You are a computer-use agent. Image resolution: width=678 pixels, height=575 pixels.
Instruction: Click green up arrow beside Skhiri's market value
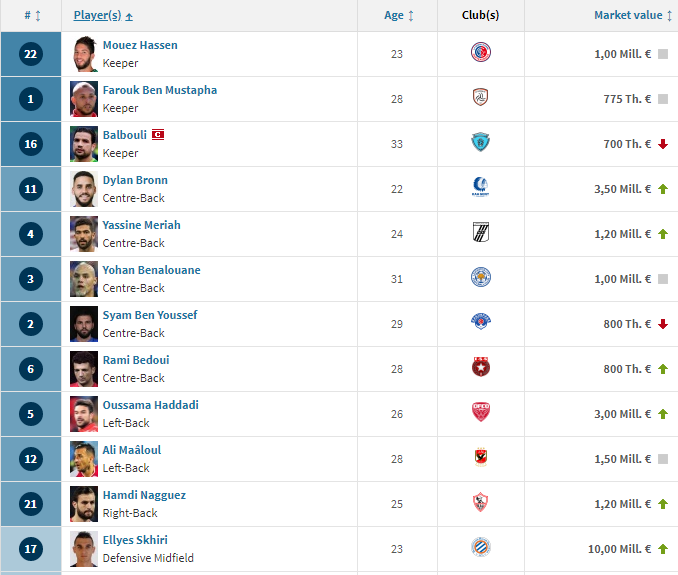663,549
